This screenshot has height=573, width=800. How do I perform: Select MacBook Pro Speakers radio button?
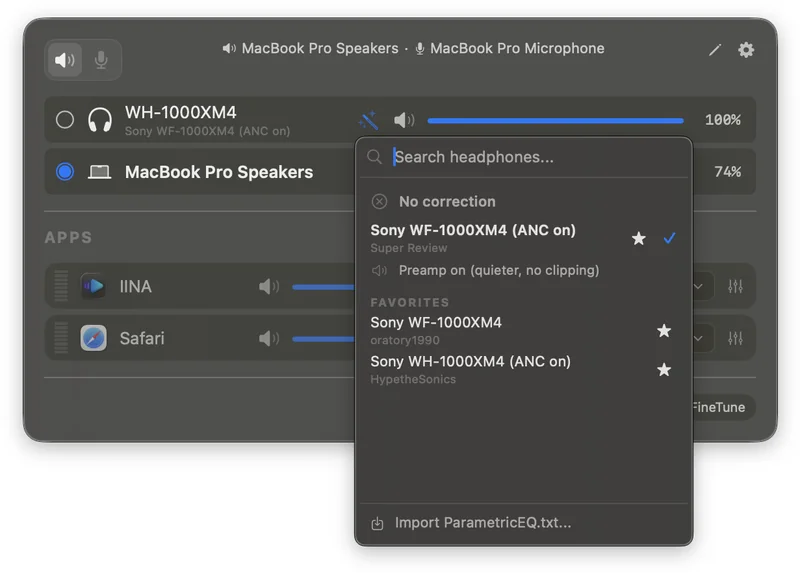tap(65, 171)
